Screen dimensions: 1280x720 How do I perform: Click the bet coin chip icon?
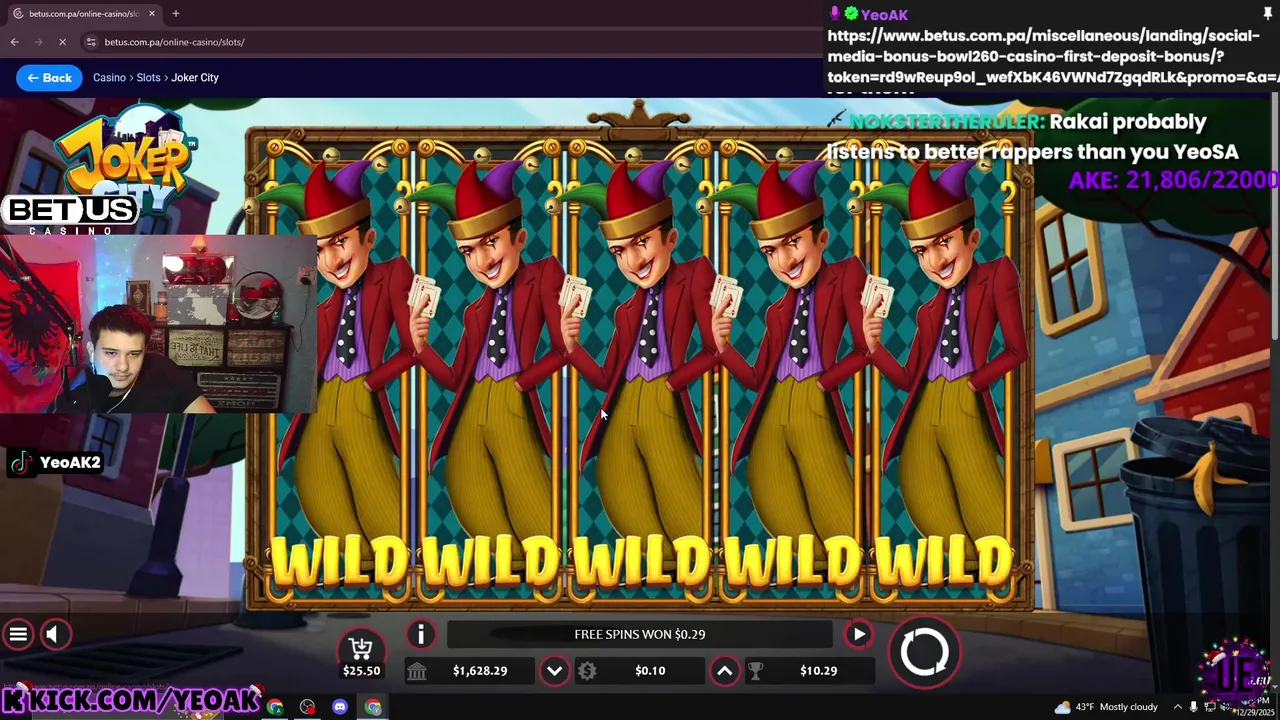coord(587,671)
